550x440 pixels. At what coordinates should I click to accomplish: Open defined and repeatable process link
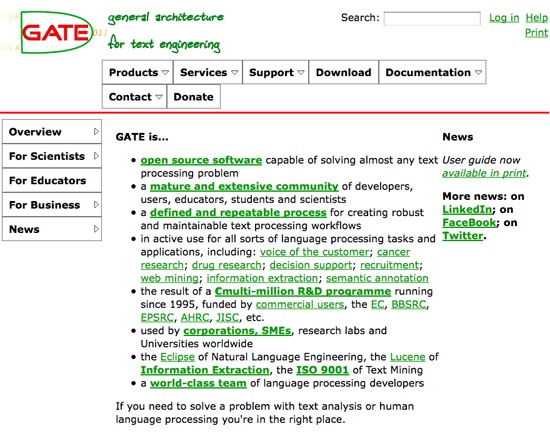tap(238, 213)
